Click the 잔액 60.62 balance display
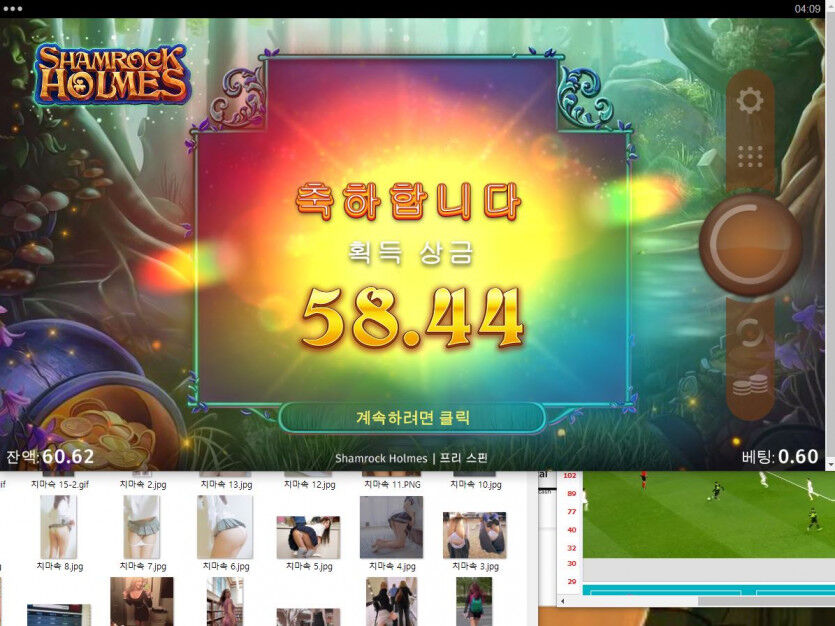Image resolution: width=835 pixels, height=626 pixels. (x=50, y=457)
